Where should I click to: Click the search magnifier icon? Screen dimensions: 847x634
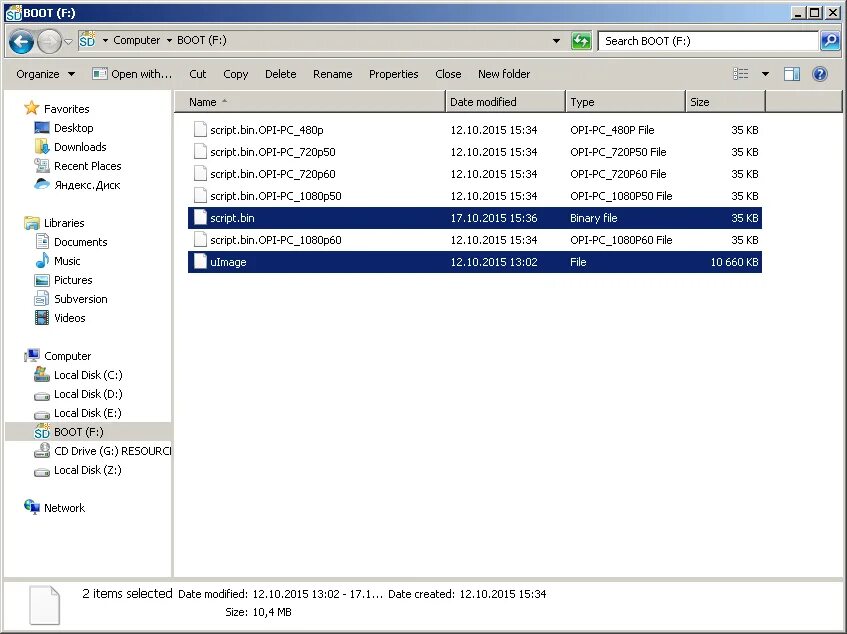pyautogui.click(x=830, y=41)
